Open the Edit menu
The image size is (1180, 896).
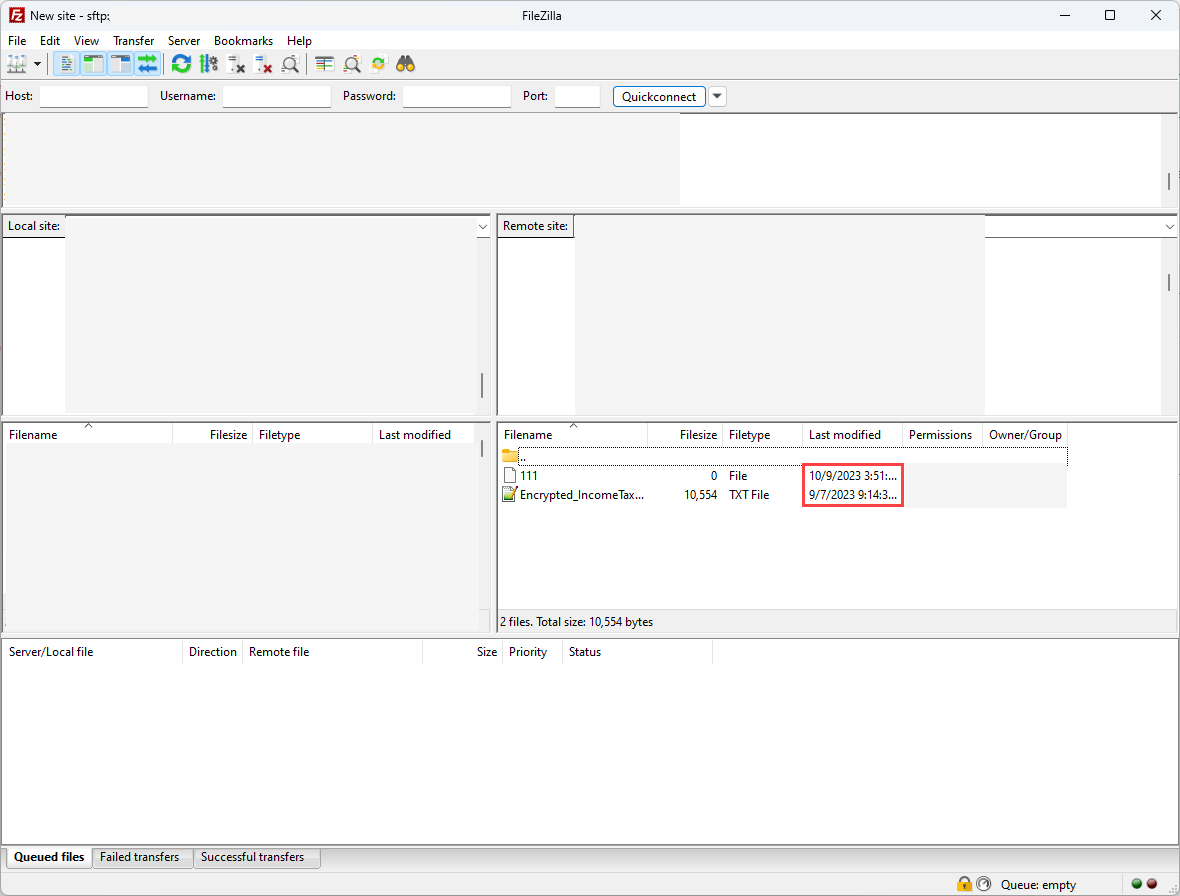point(50,41)
